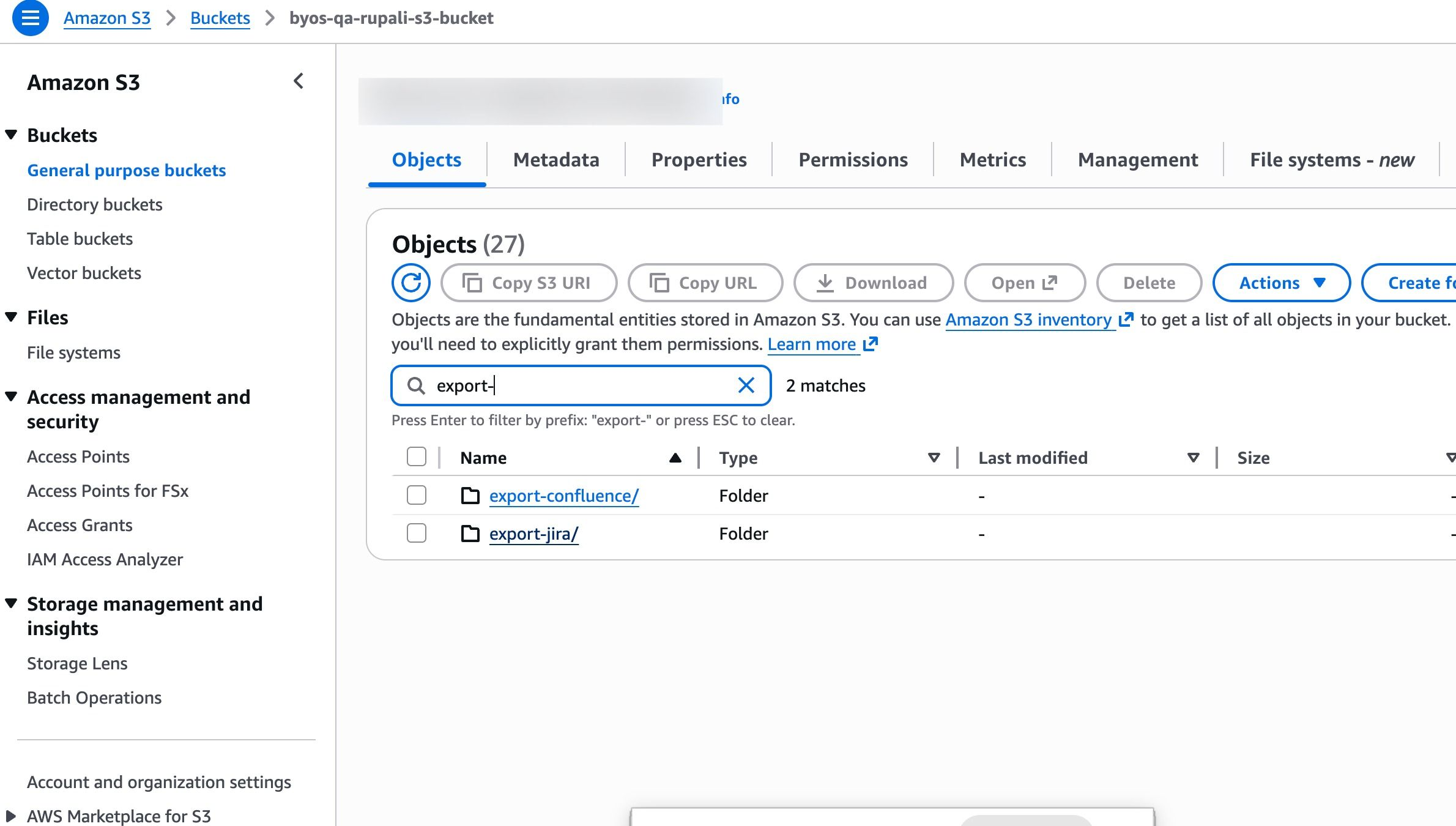Screen dimensions: 1456x826
Task: Open the File systems - new tab
Action: (x=1332, y=160)
